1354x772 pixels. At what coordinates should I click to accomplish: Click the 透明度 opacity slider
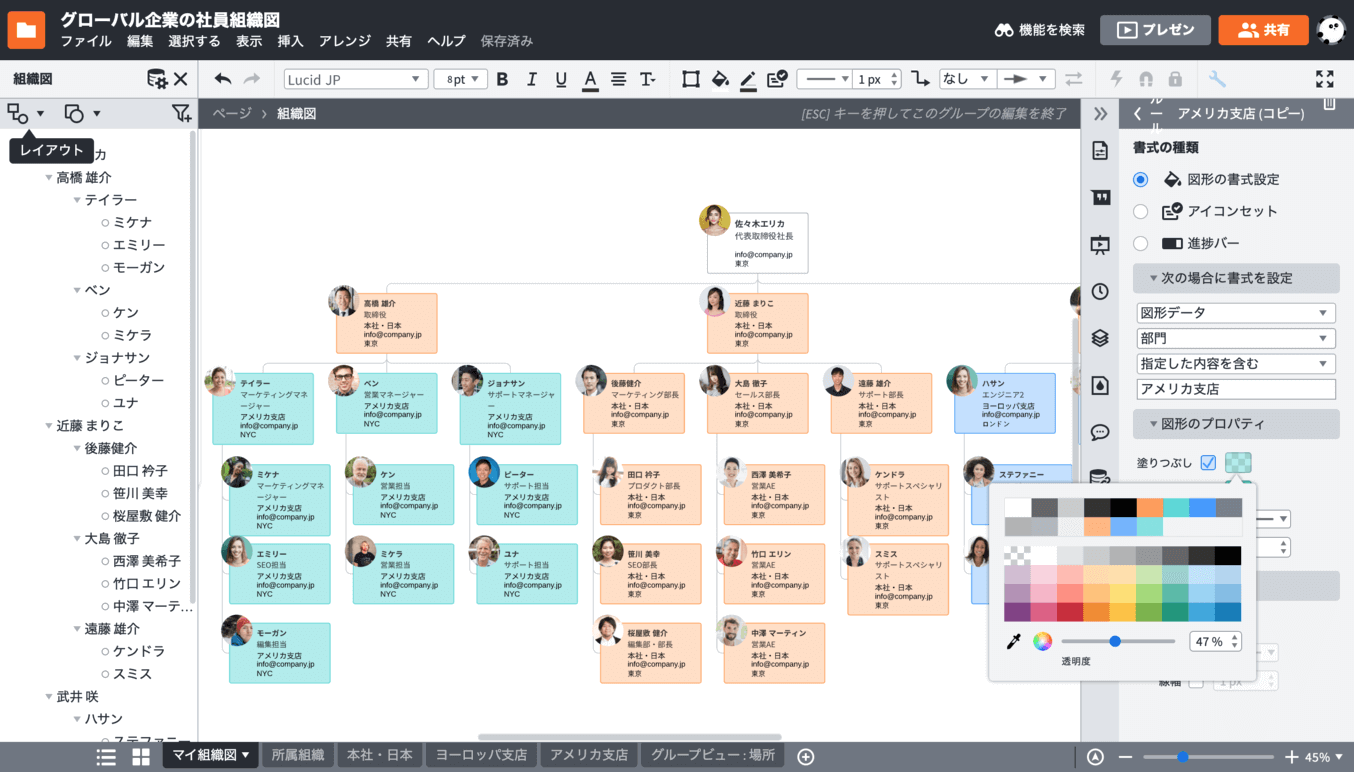[x=1117, y=641]
